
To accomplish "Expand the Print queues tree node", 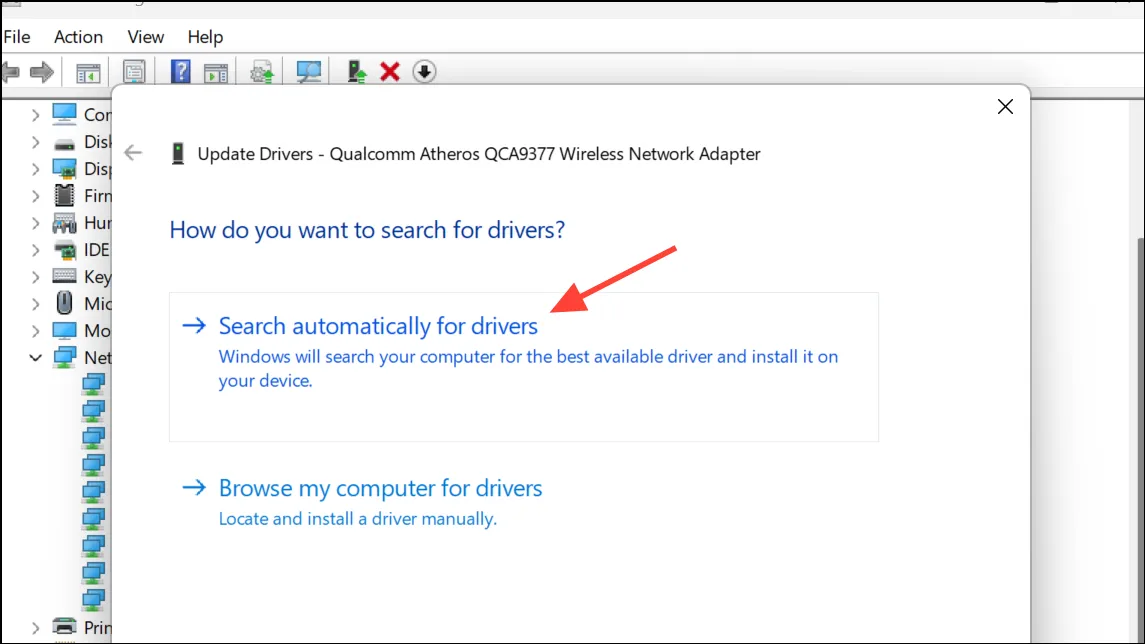I will [35, 627].
